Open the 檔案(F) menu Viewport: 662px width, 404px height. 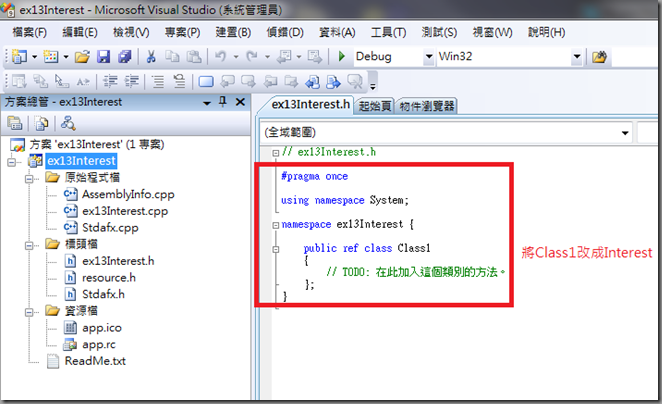(x=29, y=32)
